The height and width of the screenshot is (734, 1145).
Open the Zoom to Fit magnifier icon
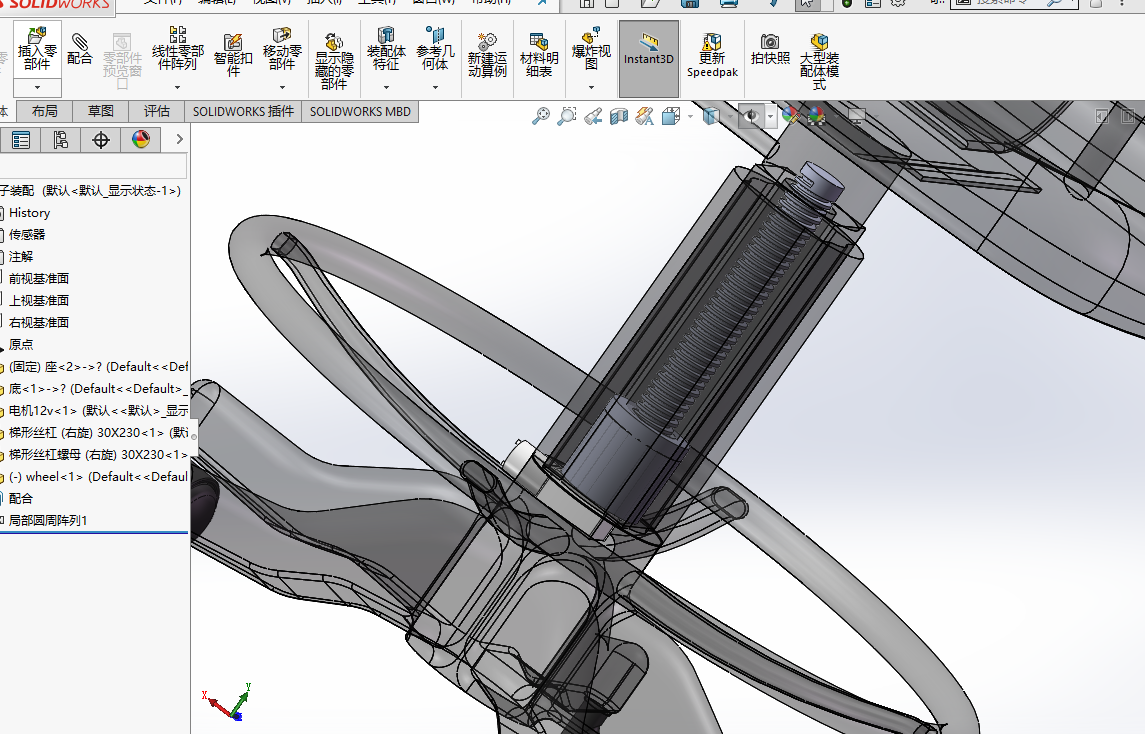click(540, 116)
